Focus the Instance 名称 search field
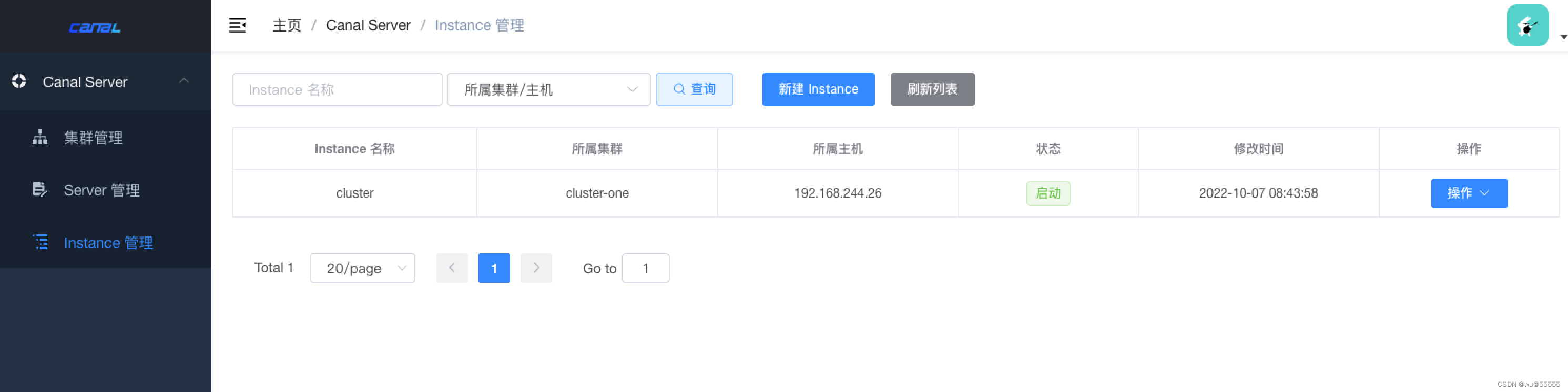 337,89
